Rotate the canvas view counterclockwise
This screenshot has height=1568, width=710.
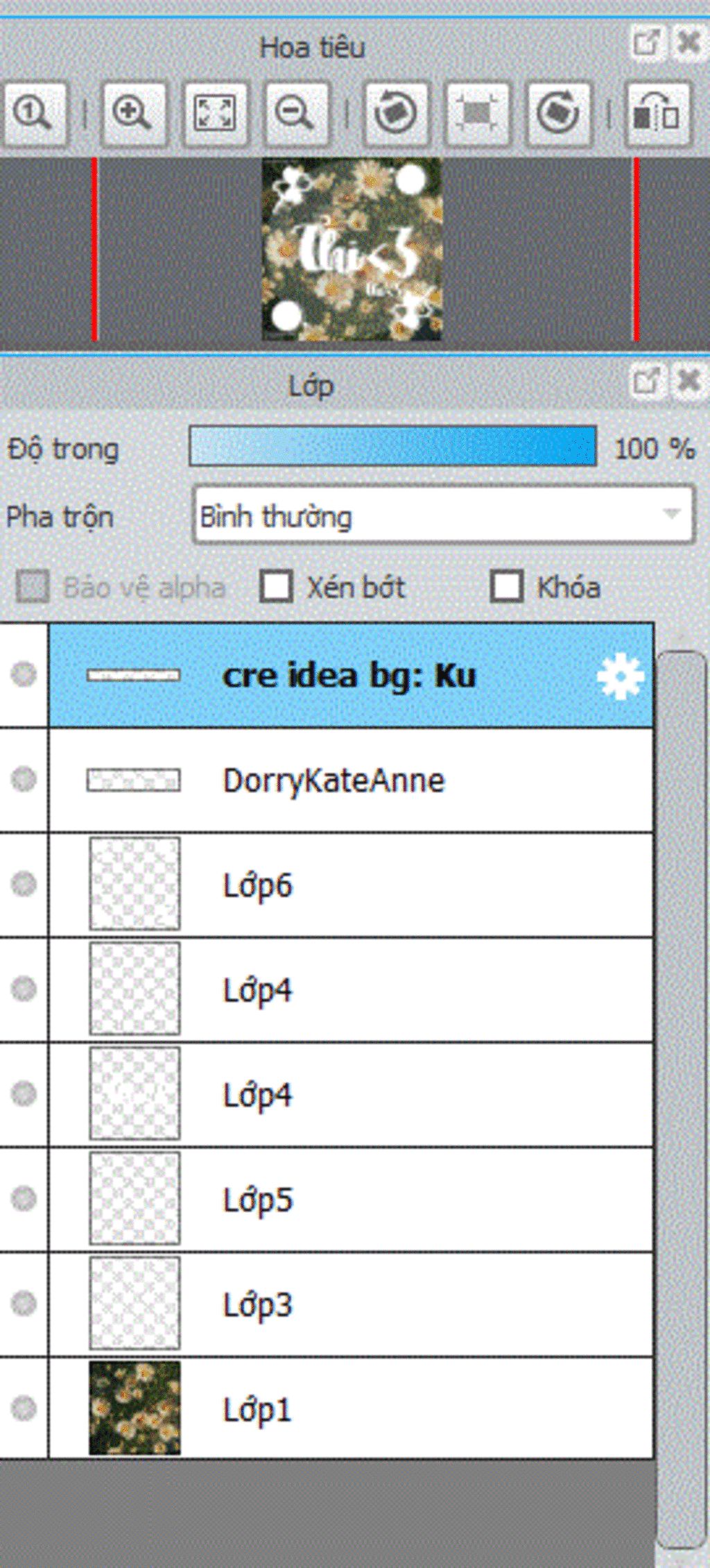(x=397, y=114)
